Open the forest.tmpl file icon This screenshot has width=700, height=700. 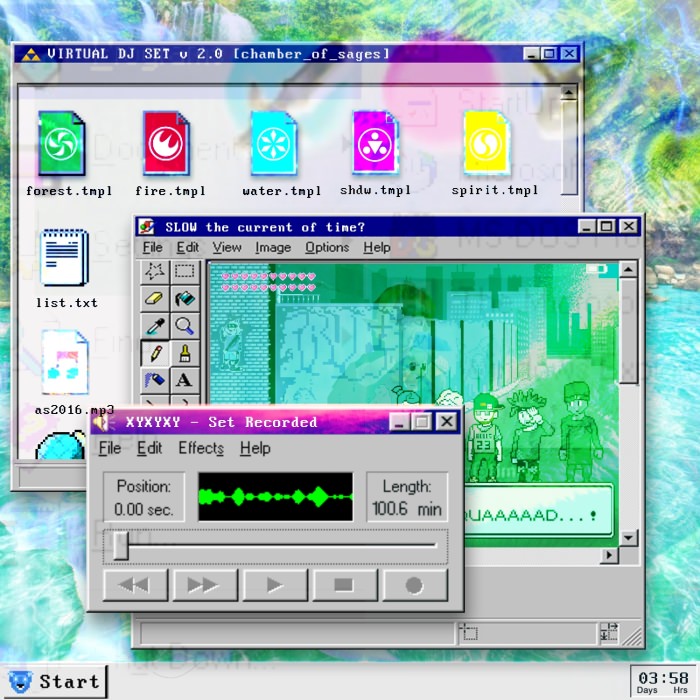click(x=62, y=143)
